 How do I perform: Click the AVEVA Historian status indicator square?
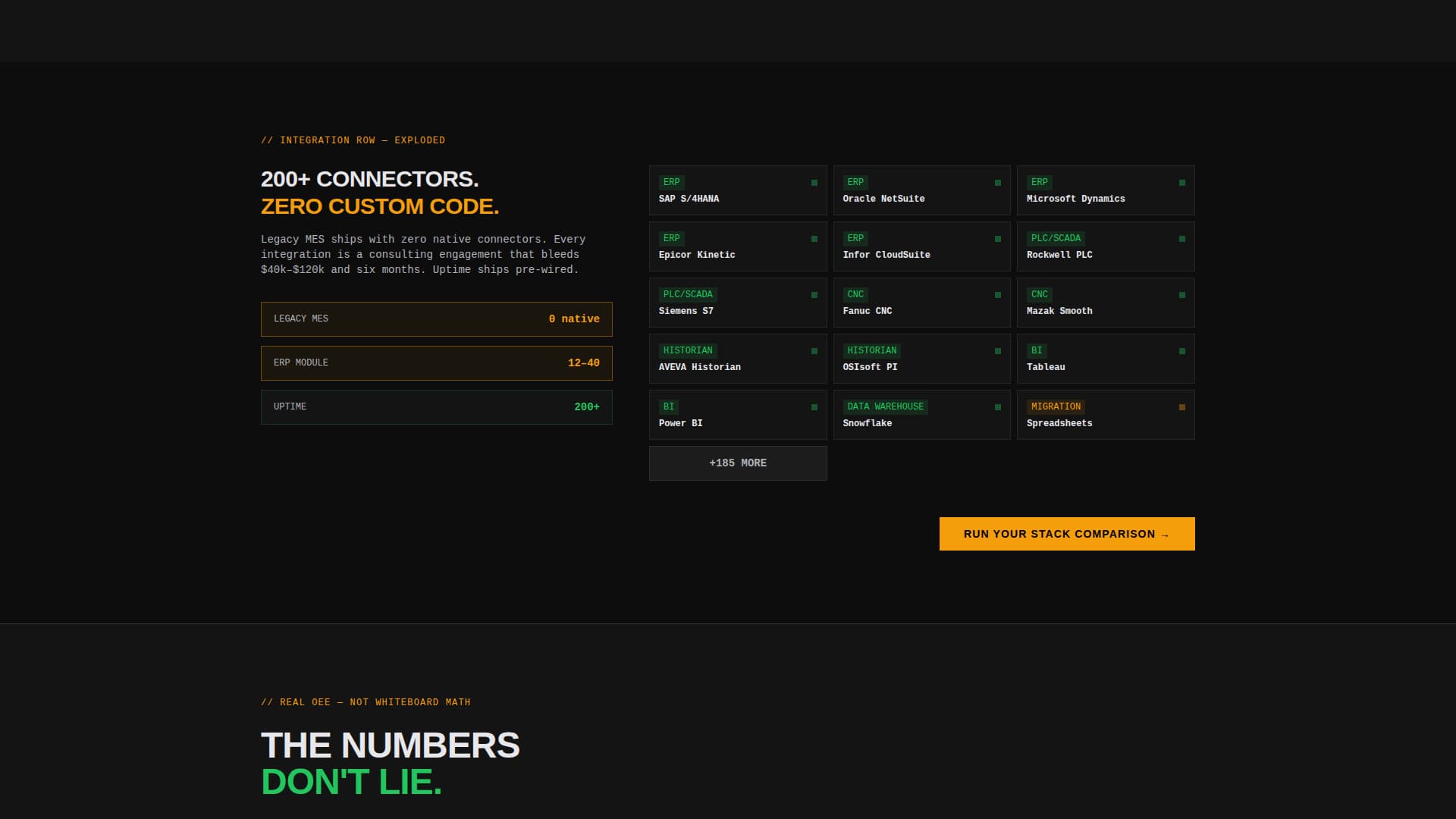pos(814,351)
